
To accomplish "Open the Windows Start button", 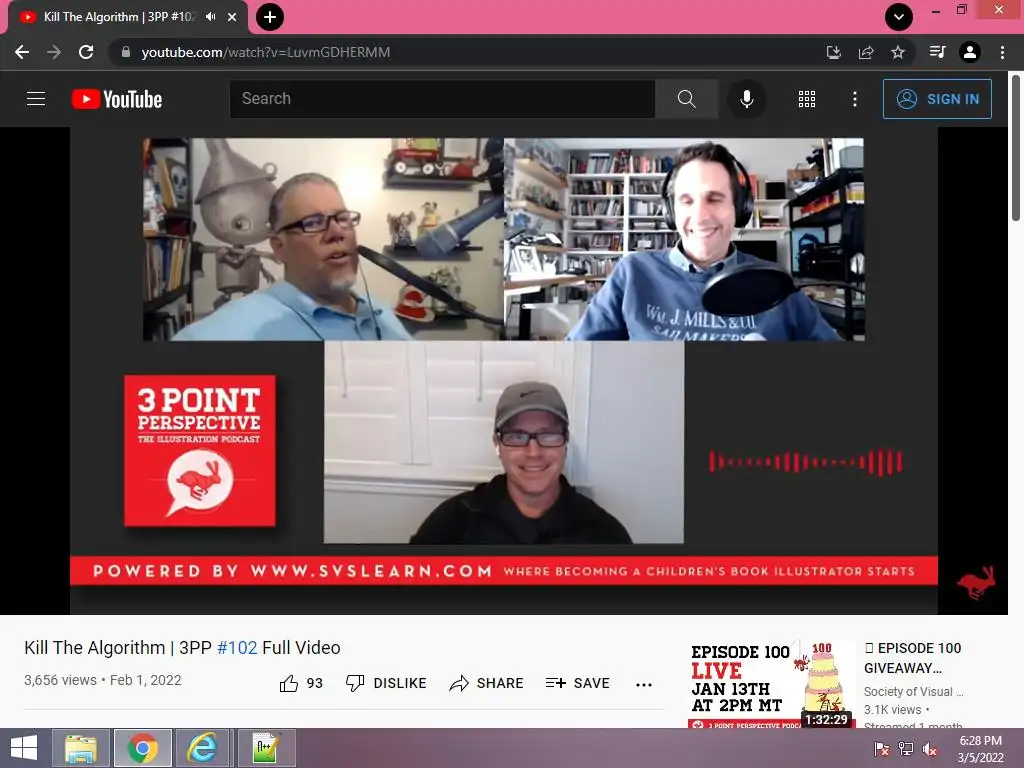I will click(24, 748).
